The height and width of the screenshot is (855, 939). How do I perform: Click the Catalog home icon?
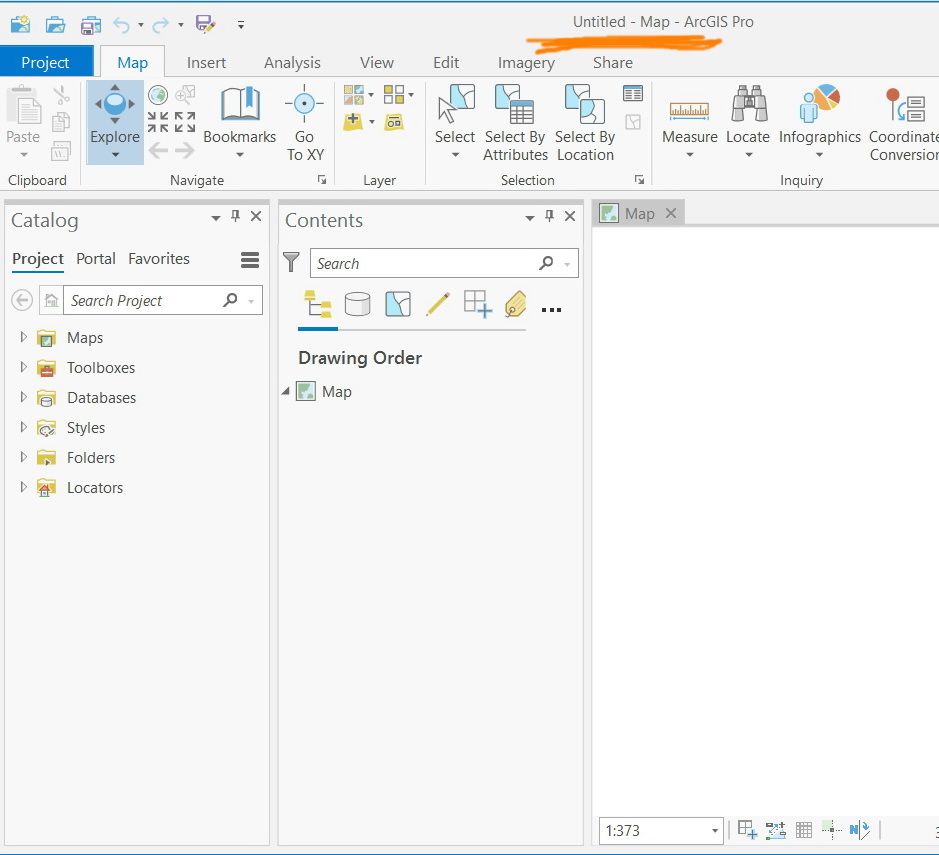(x=52, y=300)
